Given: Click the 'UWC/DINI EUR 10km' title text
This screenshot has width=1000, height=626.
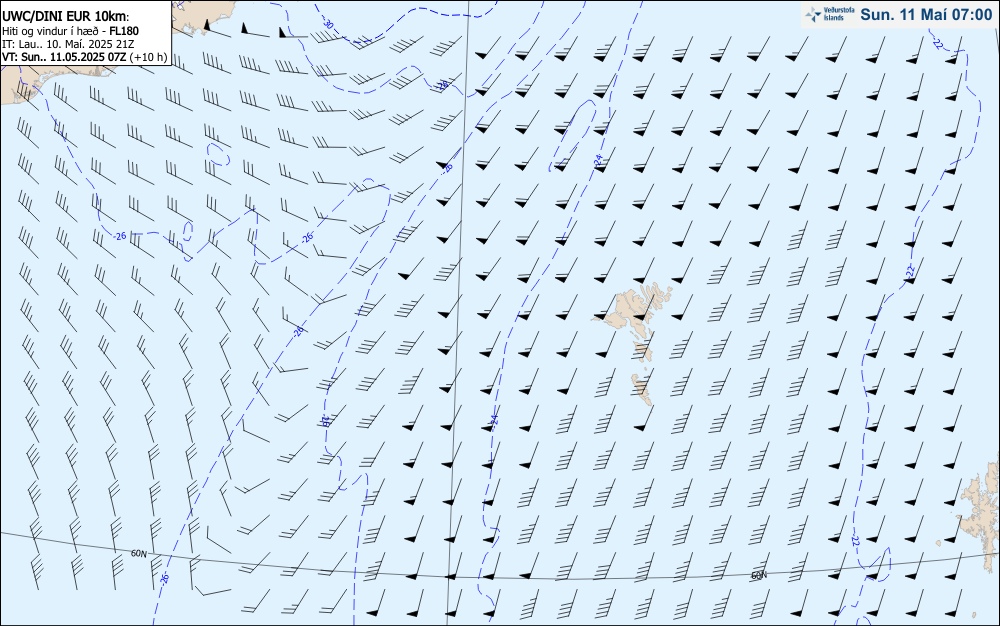Looking at the screenshot, I should 65,17.
